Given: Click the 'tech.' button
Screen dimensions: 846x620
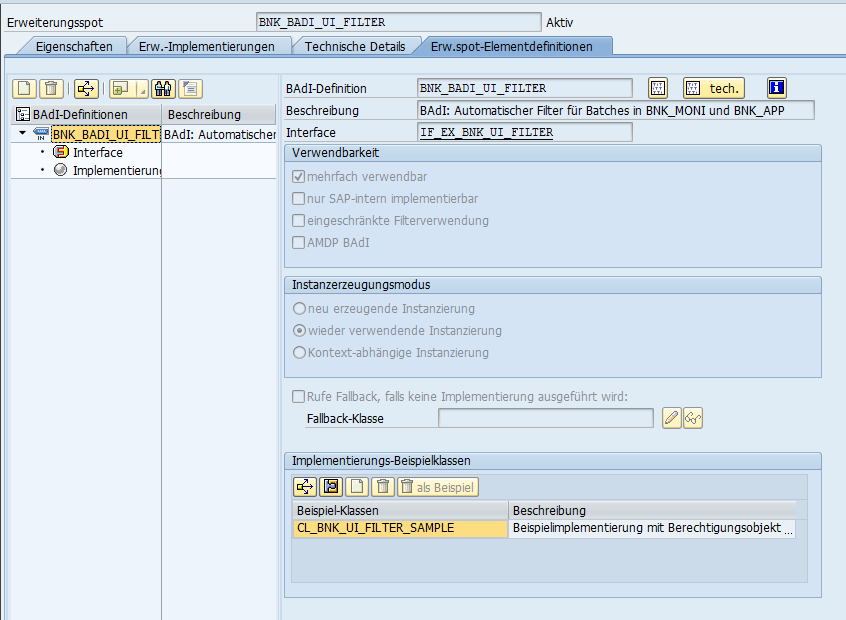Looking at the screenshot, I should tap(714, 88).
